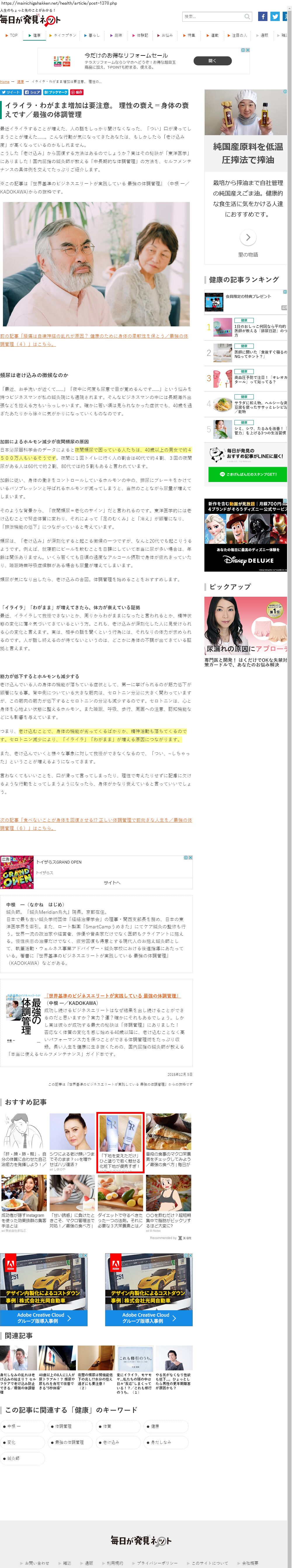292x1568 pixels.
Task: Open ranking item 1 about 排尿日誌
Action: tap(246, 328)
